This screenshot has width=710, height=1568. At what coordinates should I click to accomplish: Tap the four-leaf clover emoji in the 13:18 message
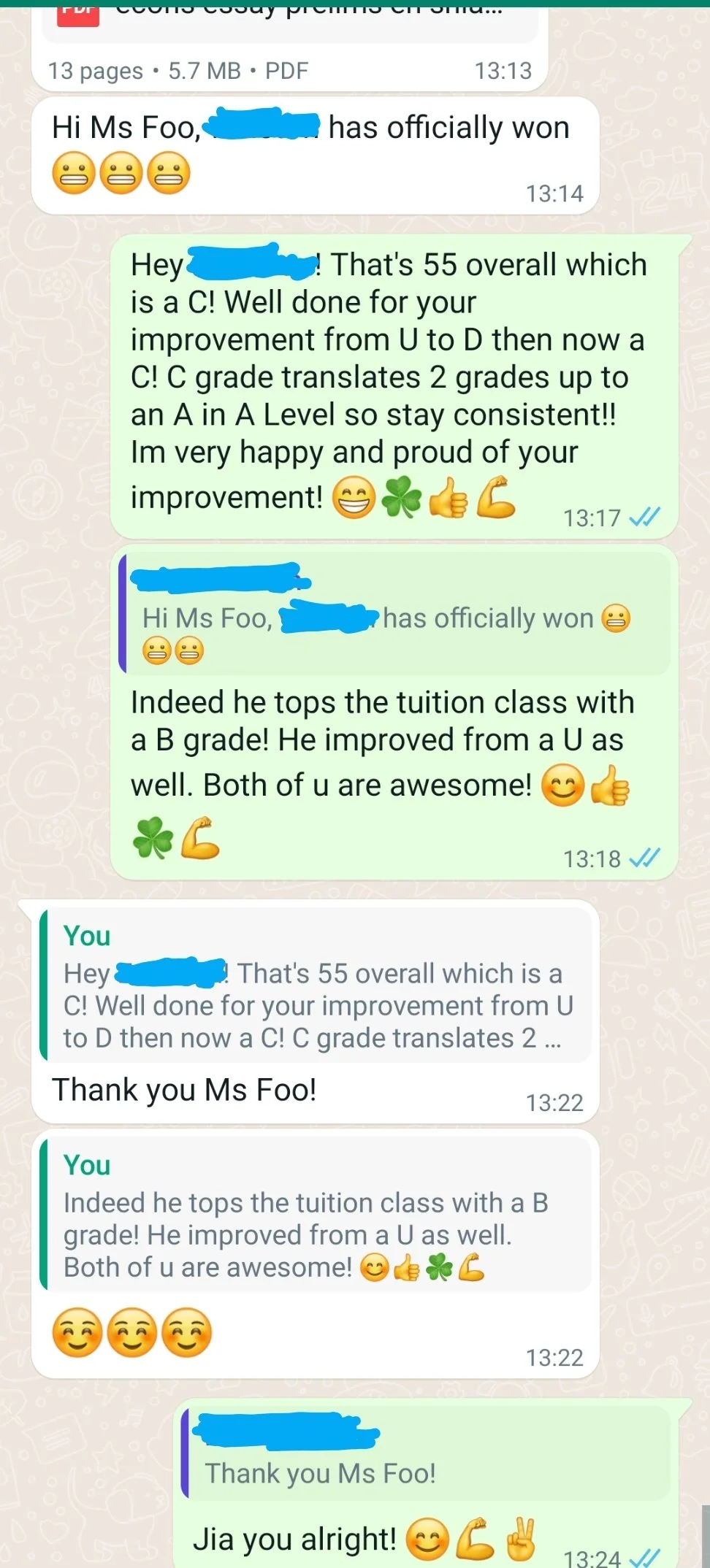[x=153, y=838]
